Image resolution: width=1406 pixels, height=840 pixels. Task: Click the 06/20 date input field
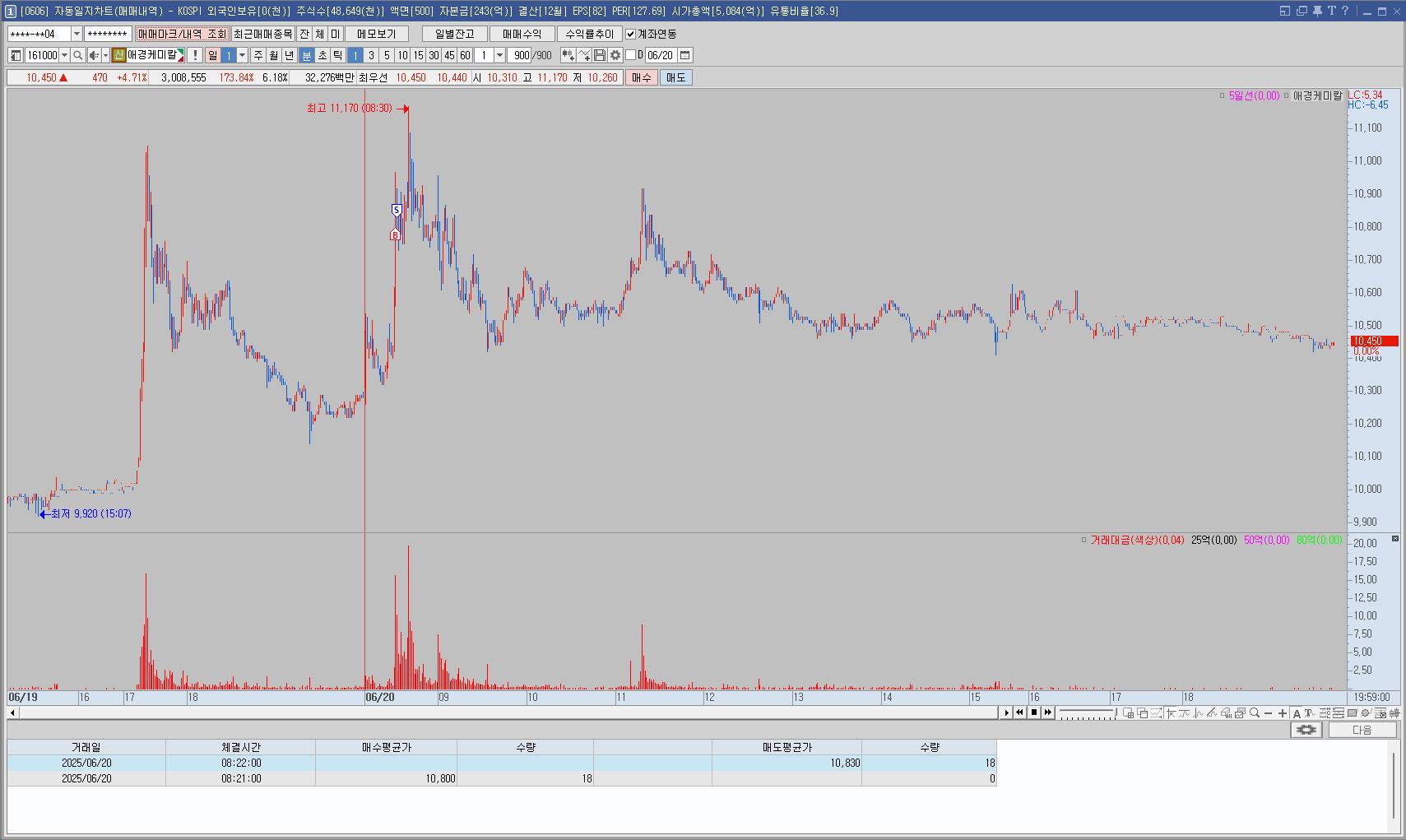pos(660,55)
